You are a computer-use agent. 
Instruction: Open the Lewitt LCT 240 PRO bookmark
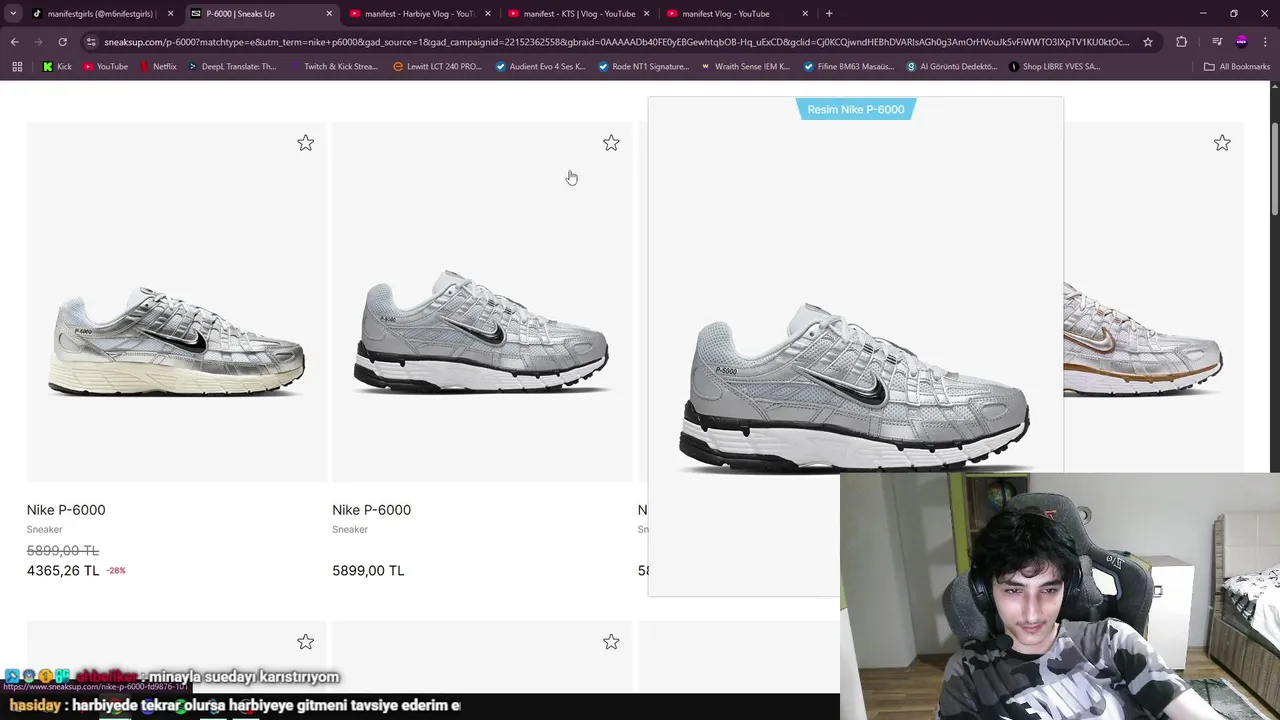(x=437, y=66)
